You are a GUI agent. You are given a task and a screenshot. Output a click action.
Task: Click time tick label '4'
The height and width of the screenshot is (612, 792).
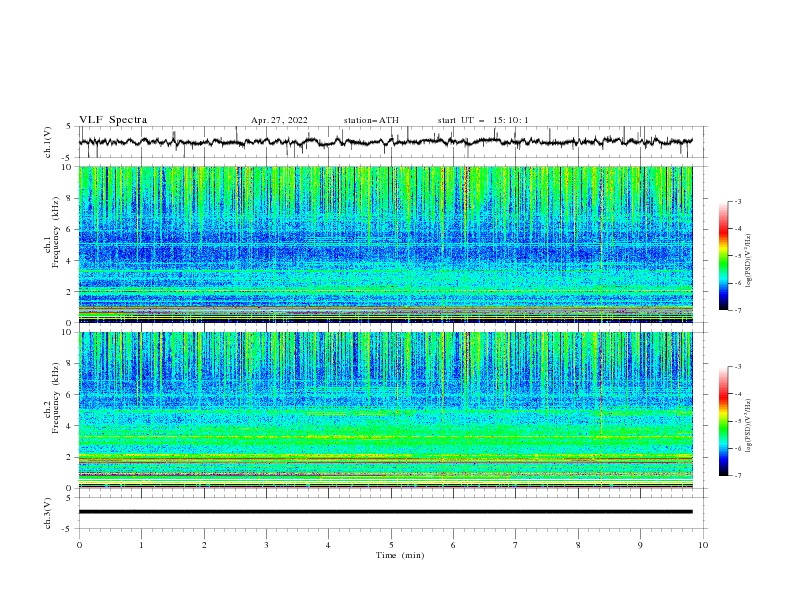(328, 545)
